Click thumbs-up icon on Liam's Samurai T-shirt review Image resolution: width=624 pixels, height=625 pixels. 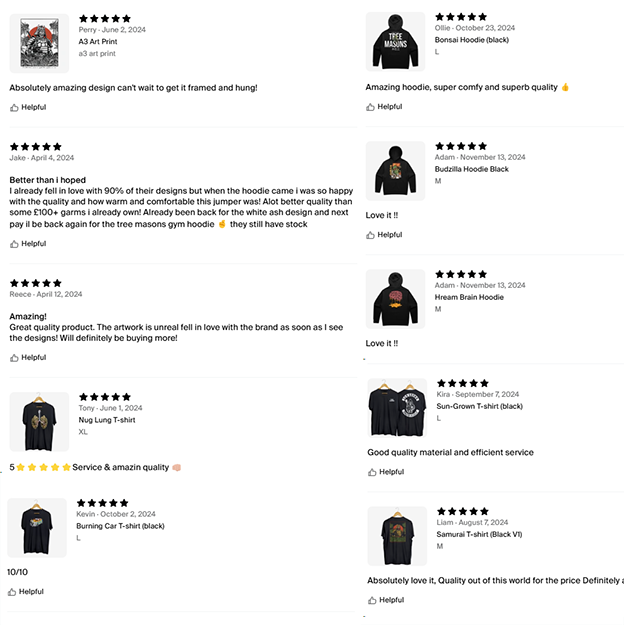click(371, 600)
